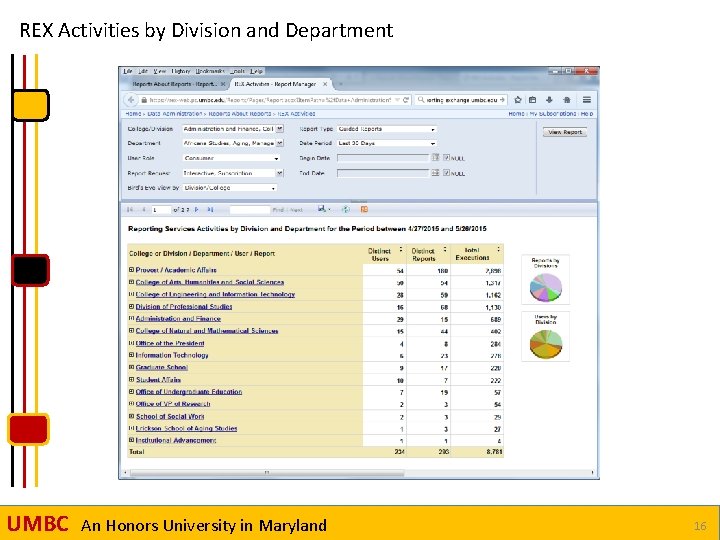Open College of Arts, Humanities and Social Sciences link

pos(210,282)
